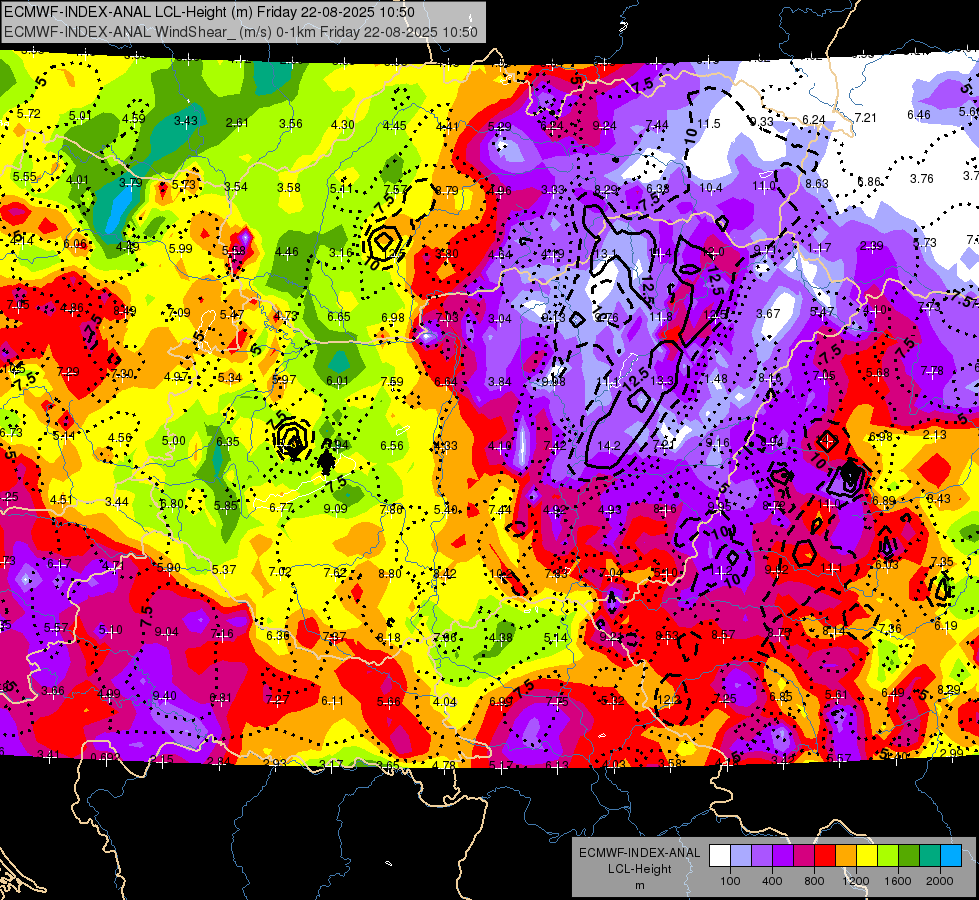Select the dark green swatch in the legend
This screenshot has width=979, height=900.
[909, 856]
